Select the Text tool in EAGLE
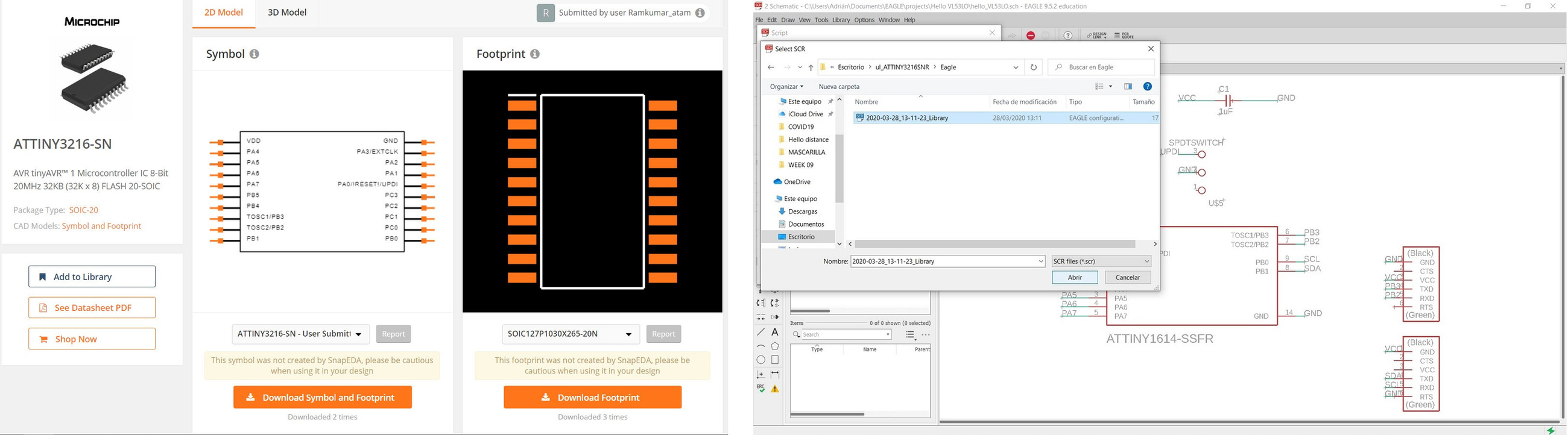This screenshot has width=1568, height=435. click(x=775, y=332)
